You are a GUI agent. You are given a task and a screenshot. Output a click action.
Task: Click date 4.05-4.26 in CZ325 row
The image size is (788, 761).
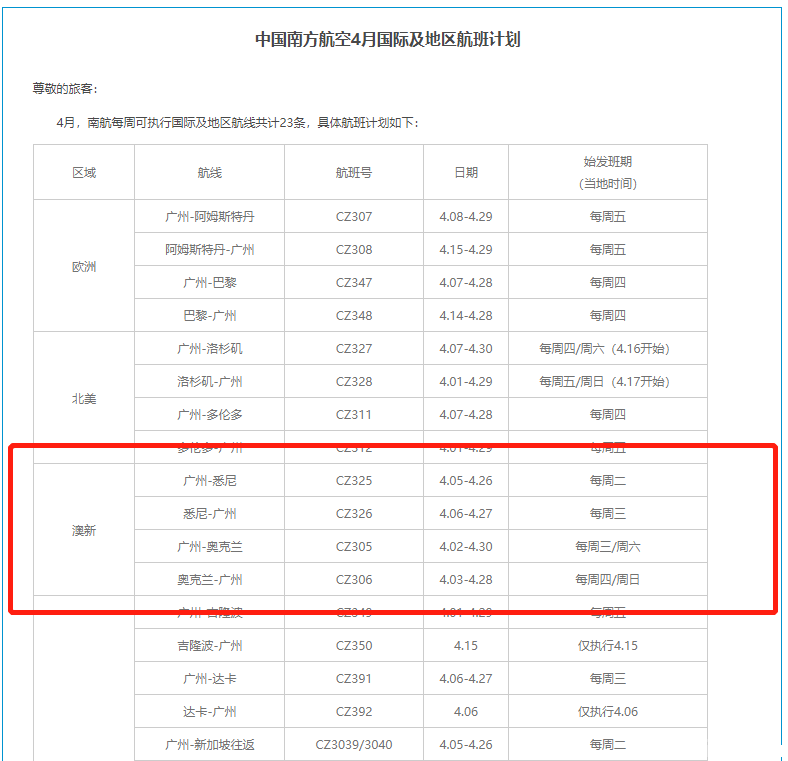point(466,481)
